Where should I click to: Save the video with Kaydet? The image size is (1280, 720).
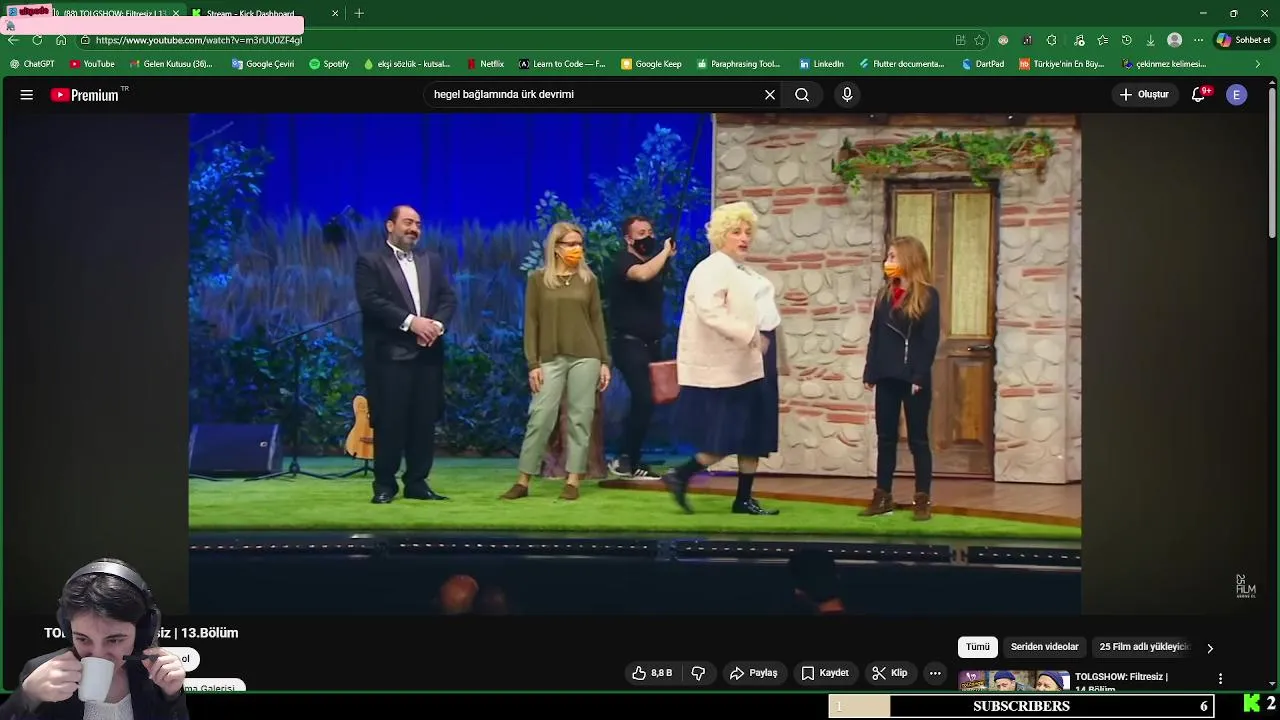click(x=825, y=673)
